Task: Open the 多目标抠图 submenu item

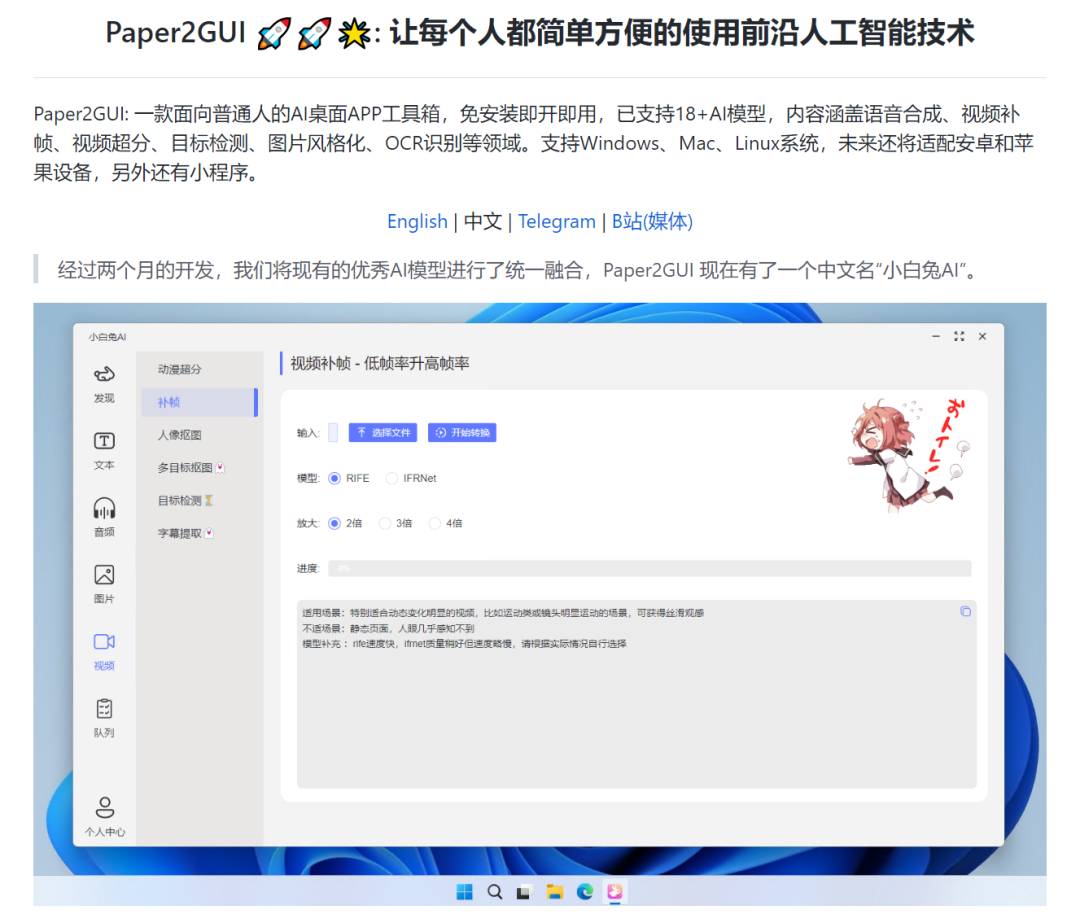Action: [200, 468]
